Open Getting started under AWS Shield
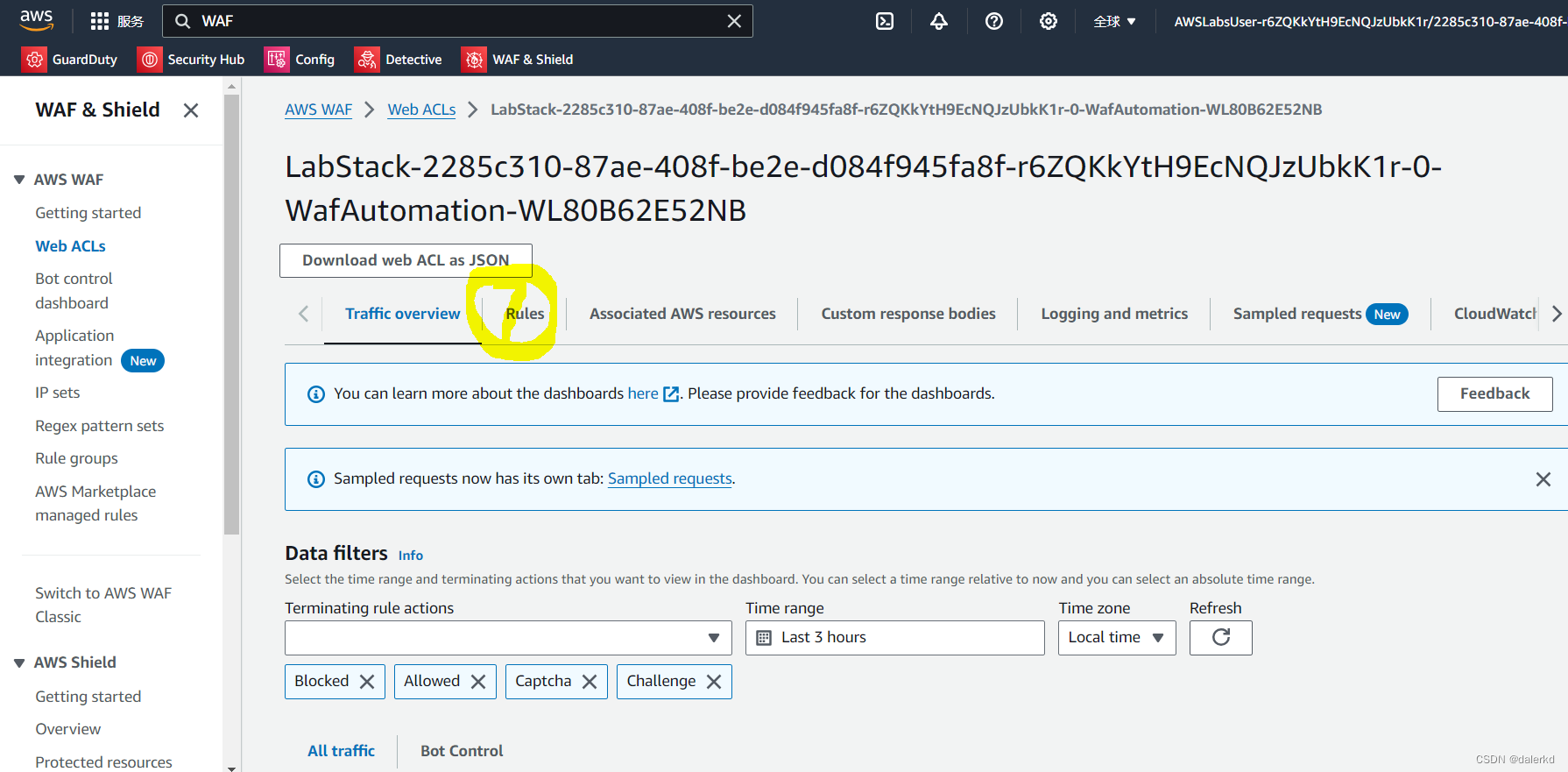This screenshot has height=772, width=1568. (88, 697)
